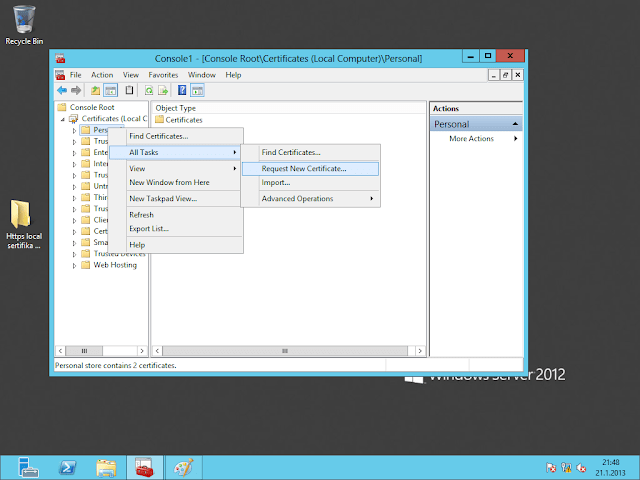640x480 pixels.
Task: Collapse the Certificates (Local Computer) node
Action: click(63, 119)
